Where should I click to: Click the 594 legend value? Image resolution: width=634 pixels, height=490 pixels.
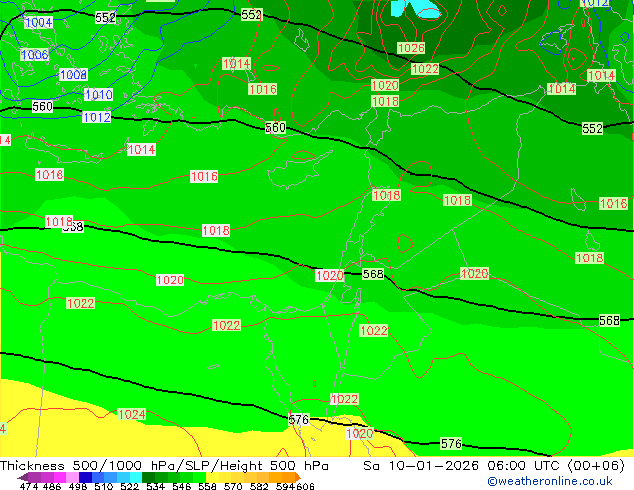coord(285,486)
